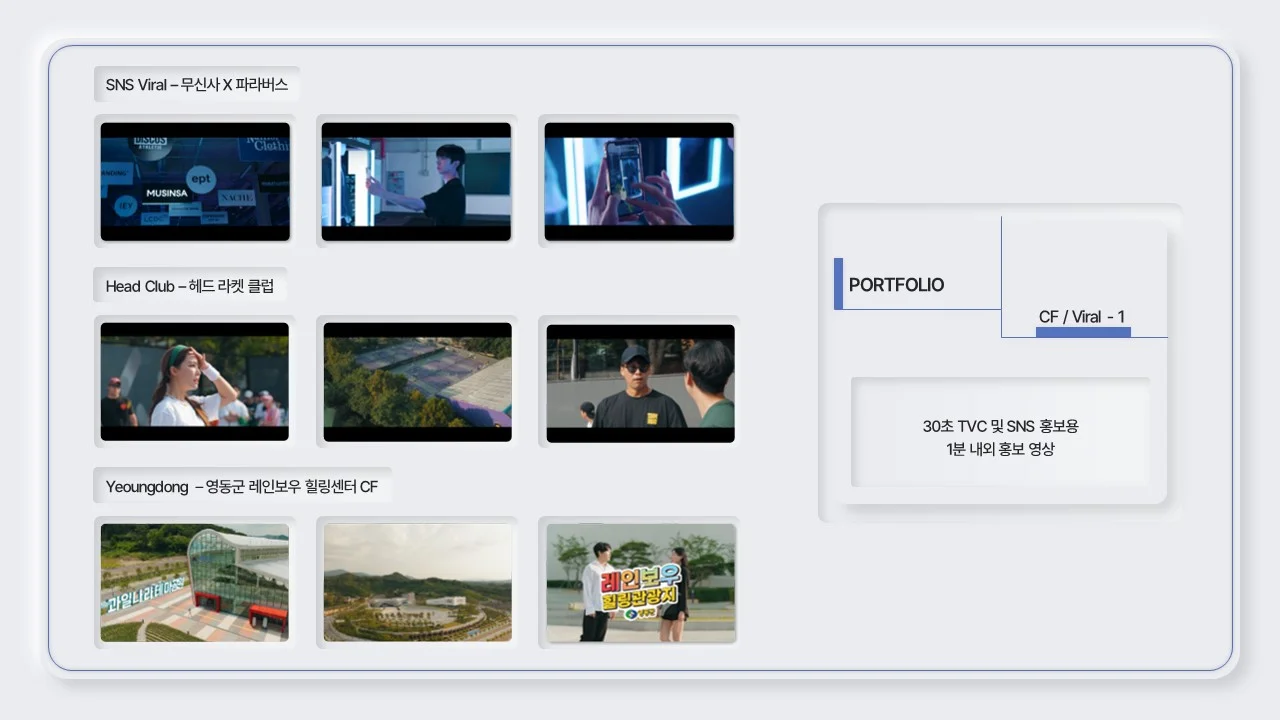Open the MUSINSA logo wall thumbnail
Image resolution: width=1280 pixels, height=720 pixels.
(195, 181)
